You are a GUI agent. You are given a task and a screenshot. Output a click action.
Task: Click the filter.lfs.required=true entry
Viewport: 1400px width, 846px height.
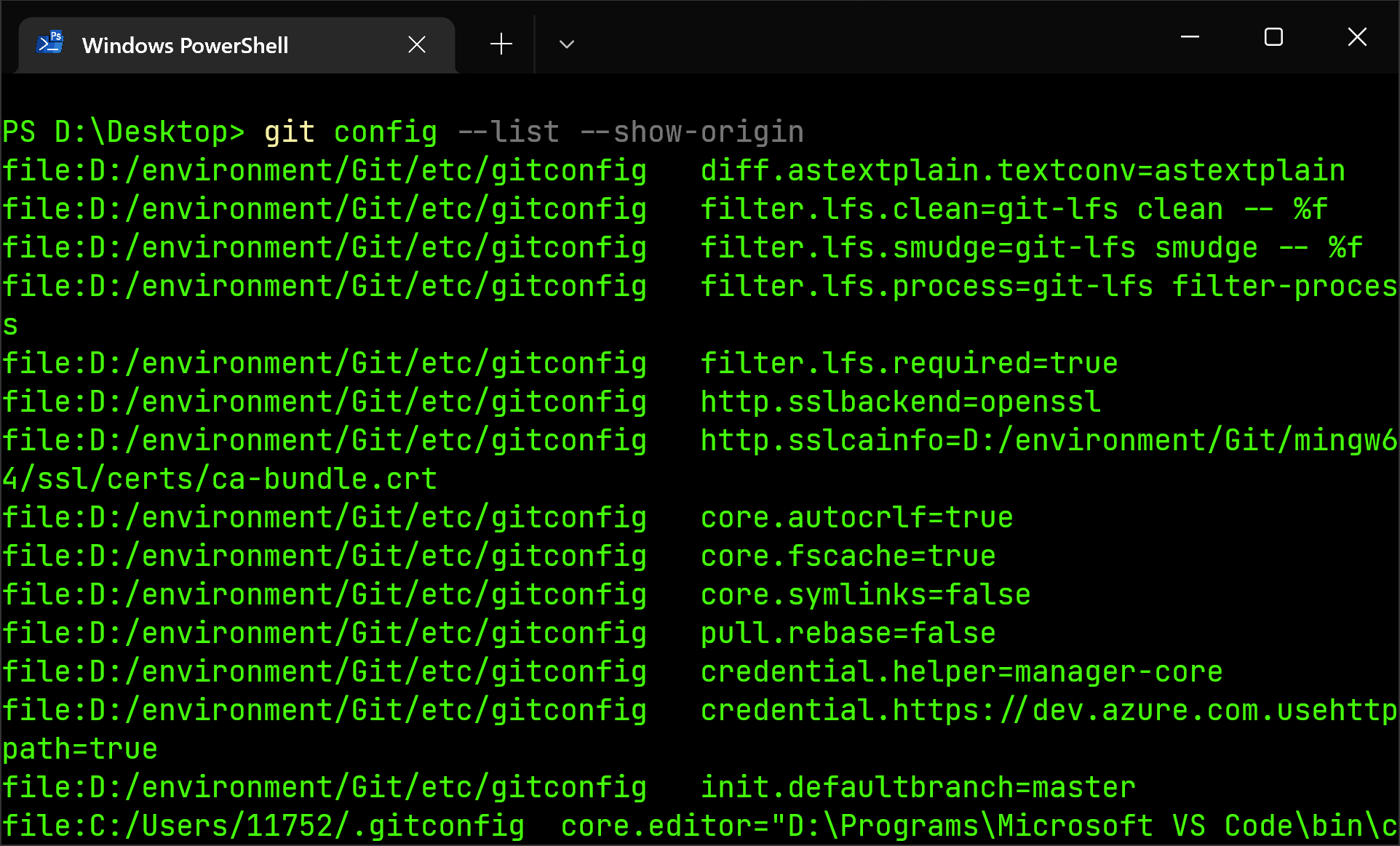coord(909,364)
